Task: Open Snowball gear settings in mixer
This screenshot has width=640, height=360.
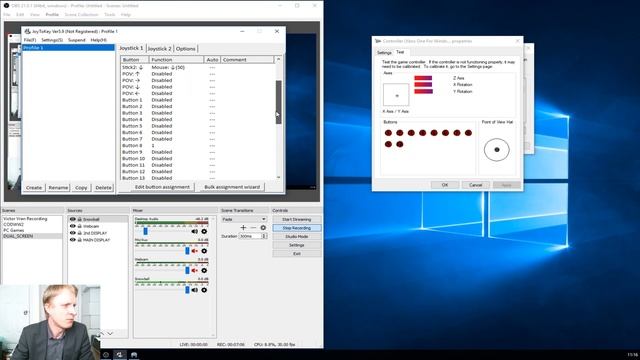Action: pyautogui.click(x=204, y=290)
